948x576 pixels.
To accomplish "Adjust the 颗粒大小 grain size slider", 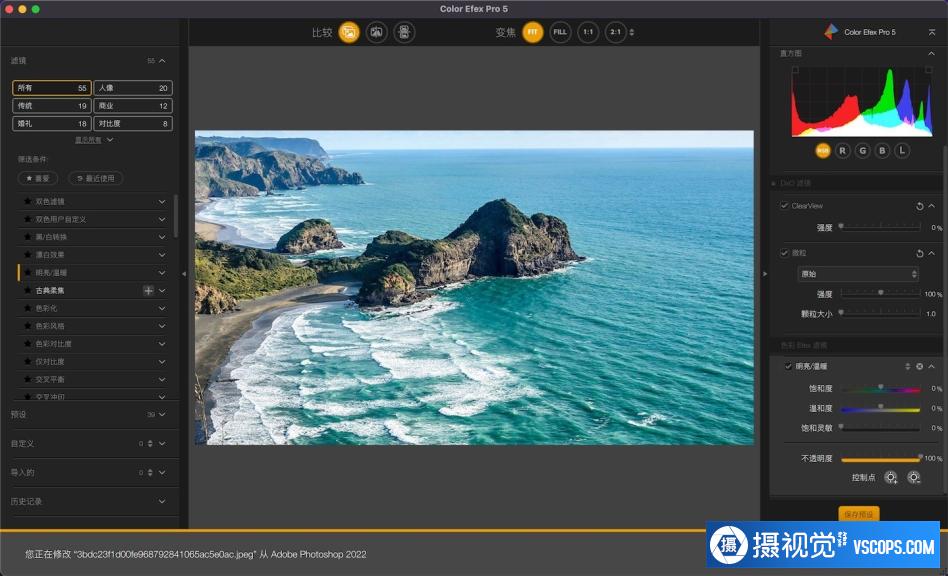I will 881,313.
